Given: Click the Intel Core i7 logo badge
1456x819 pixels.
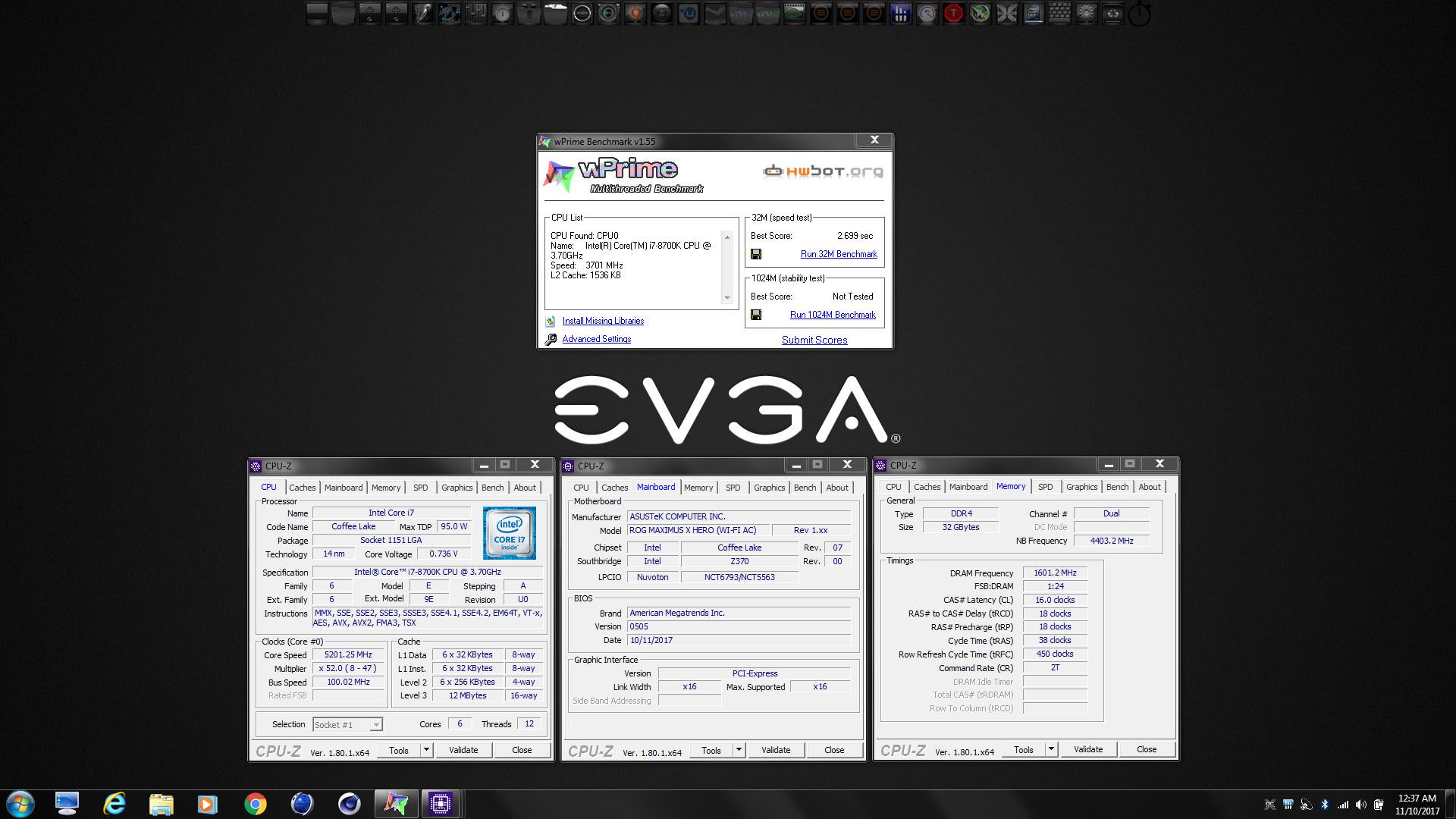Looking at the screenshot, I should (509, 533).
